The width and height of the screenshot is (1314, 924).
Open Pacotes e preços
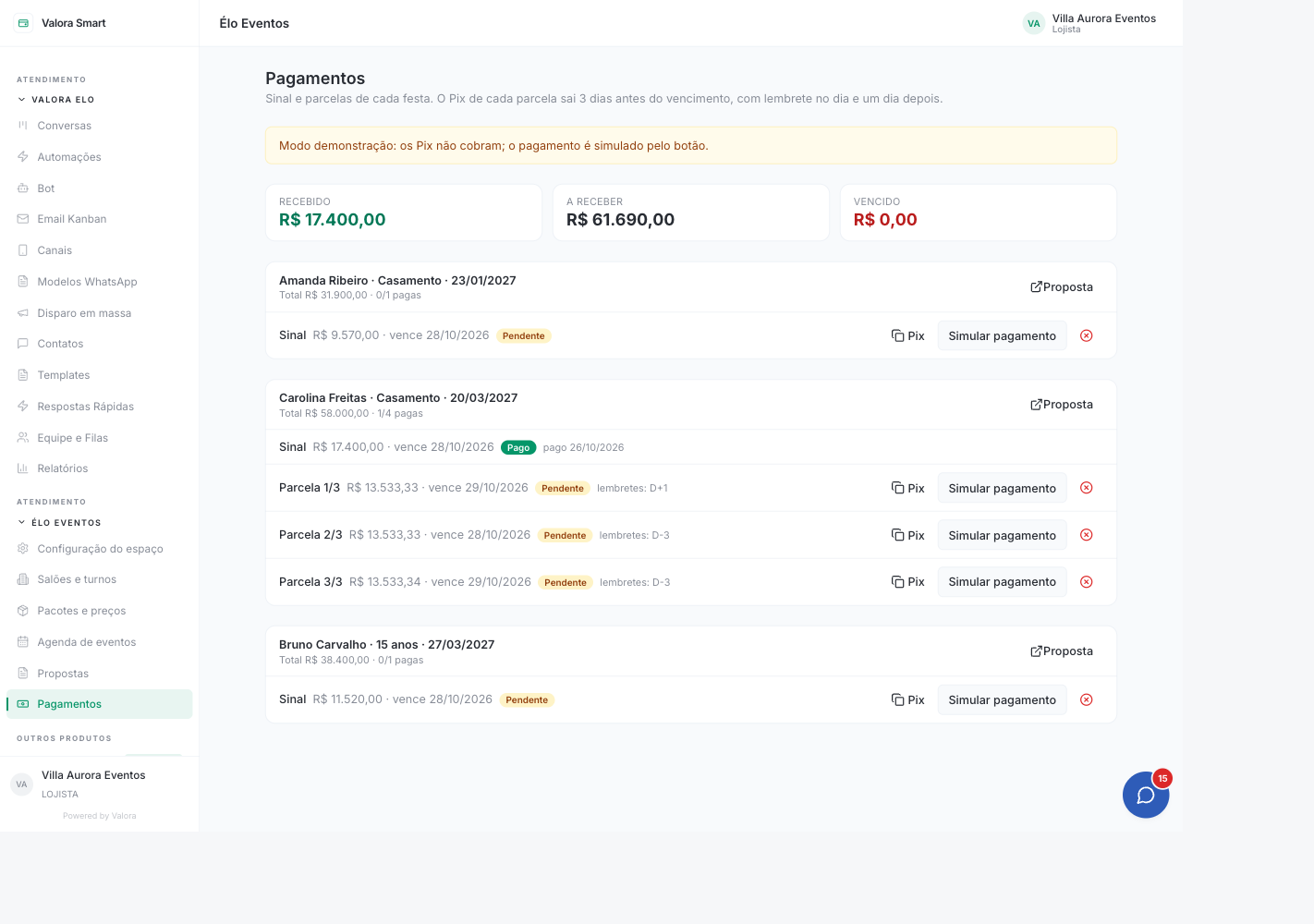coord(100,611)
